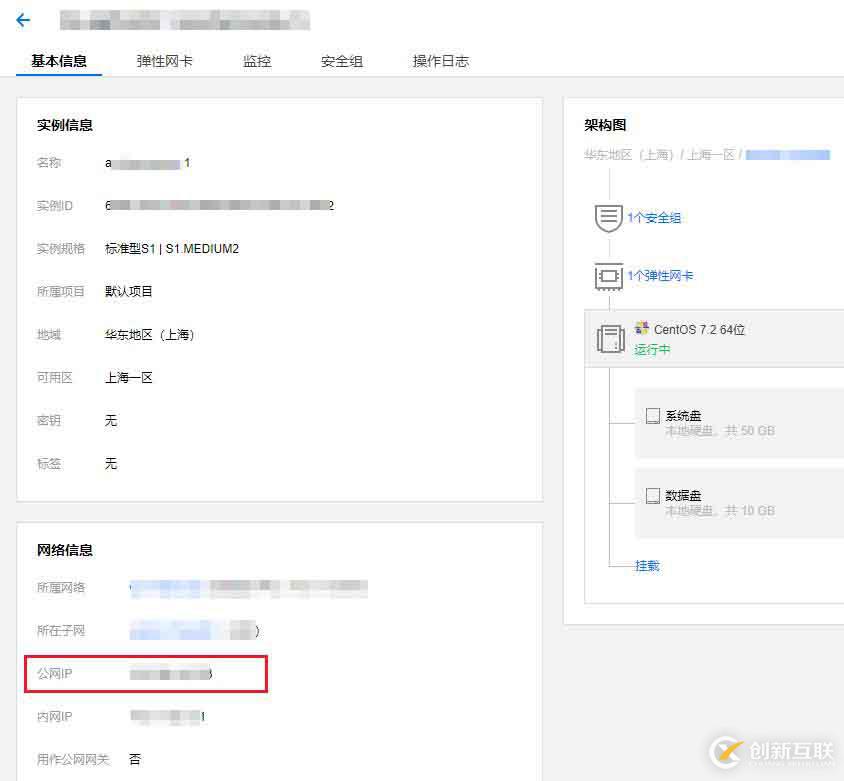Click the server instance icon
Screen dimensions: 844x781
click(x=610, y=339)
